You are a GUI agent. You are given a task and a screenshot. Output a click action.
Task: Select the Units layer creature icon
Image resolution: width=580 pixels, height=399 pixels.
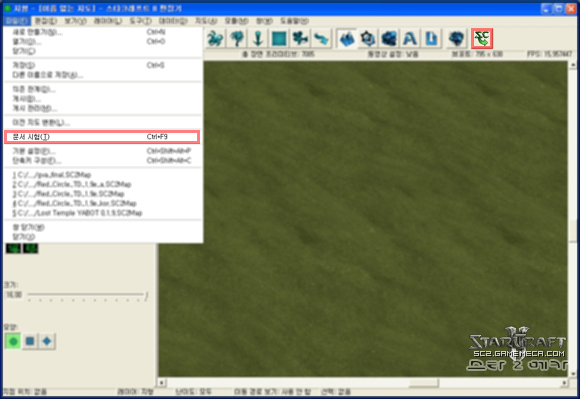(x=215, y=38)
